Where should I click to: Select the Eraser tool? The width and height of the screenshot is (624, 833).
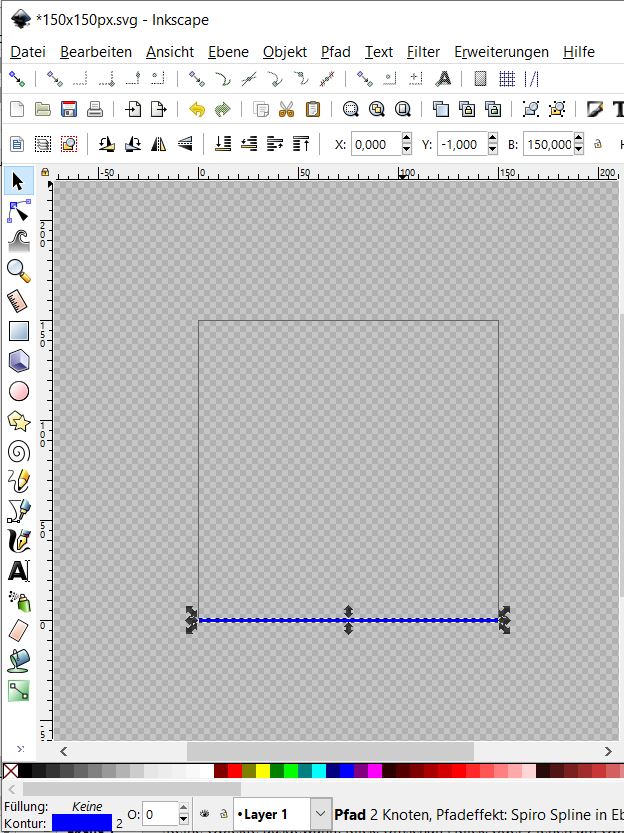19,631
